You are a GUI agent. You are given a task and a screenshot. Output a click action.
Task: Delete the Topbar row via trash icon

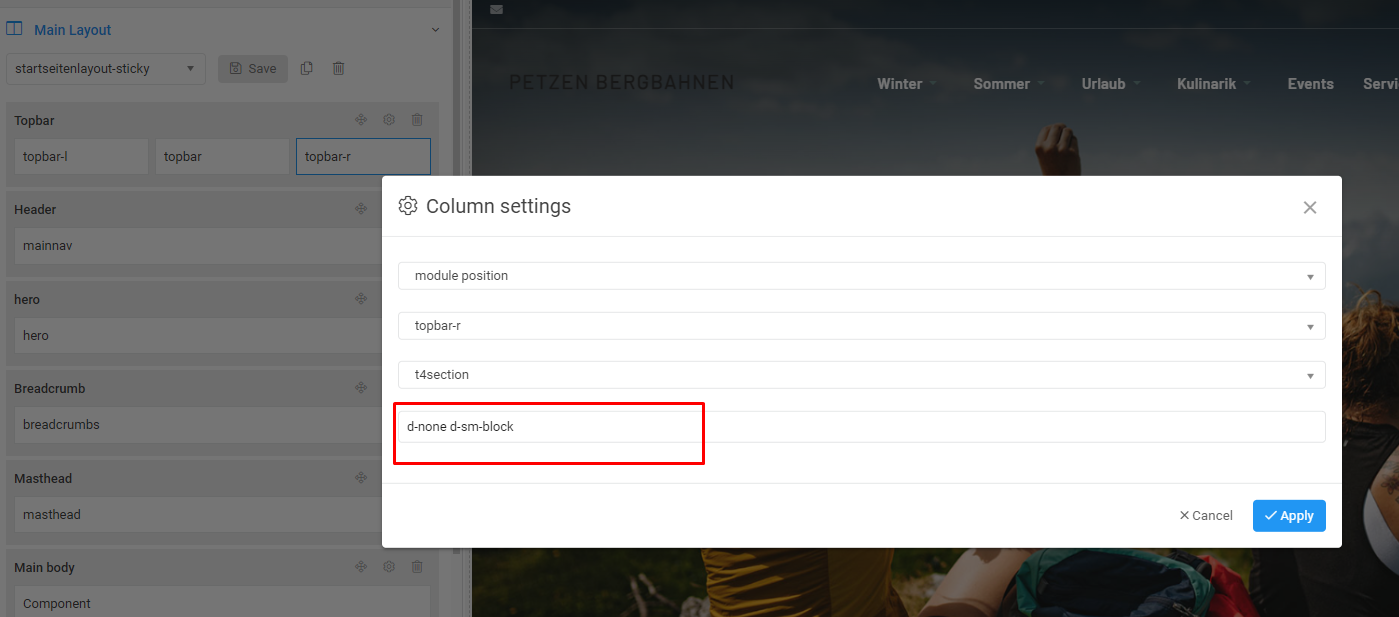417,120
